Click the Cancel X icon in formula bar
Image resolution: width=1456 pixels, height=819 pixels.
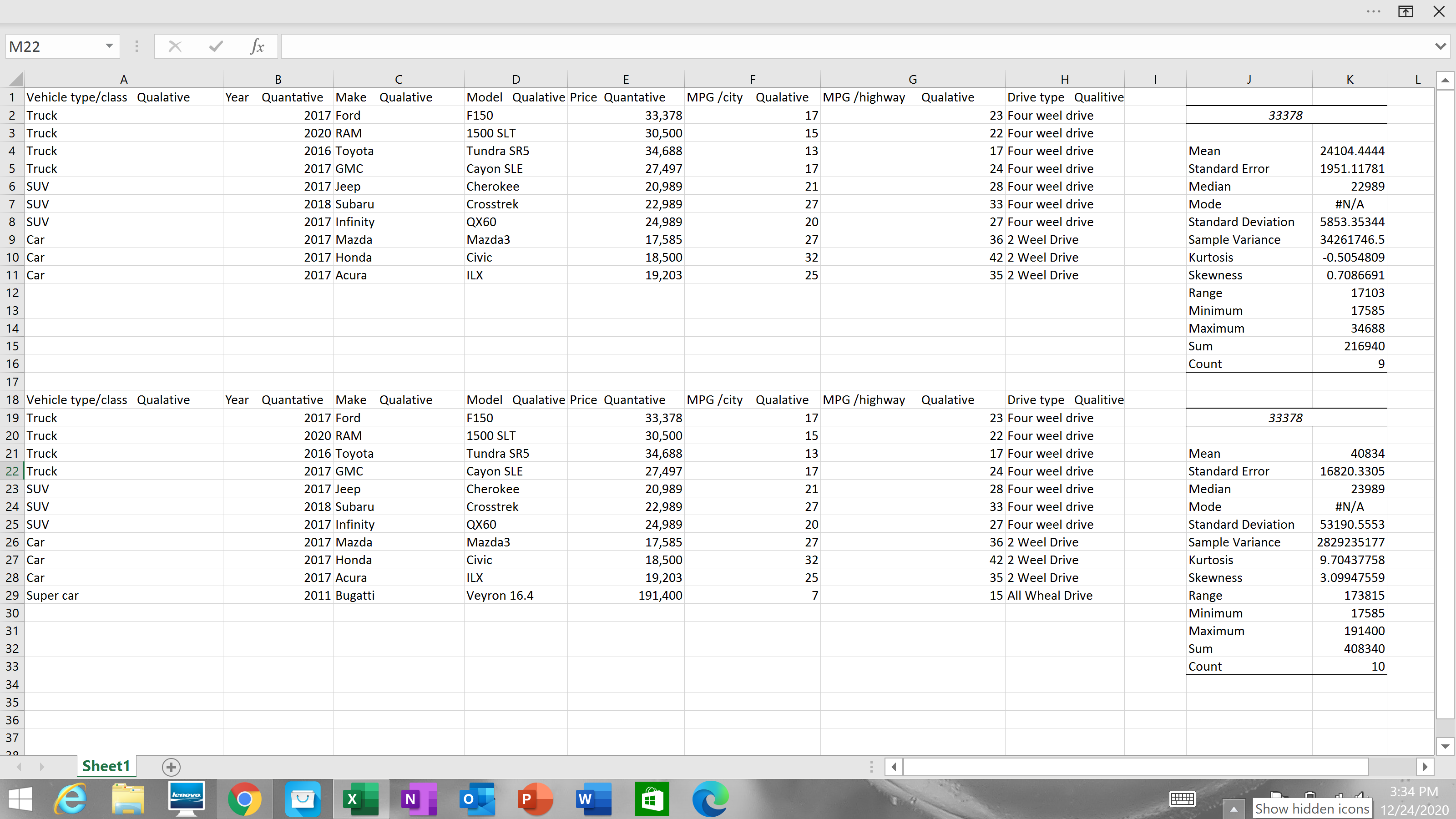175,46
